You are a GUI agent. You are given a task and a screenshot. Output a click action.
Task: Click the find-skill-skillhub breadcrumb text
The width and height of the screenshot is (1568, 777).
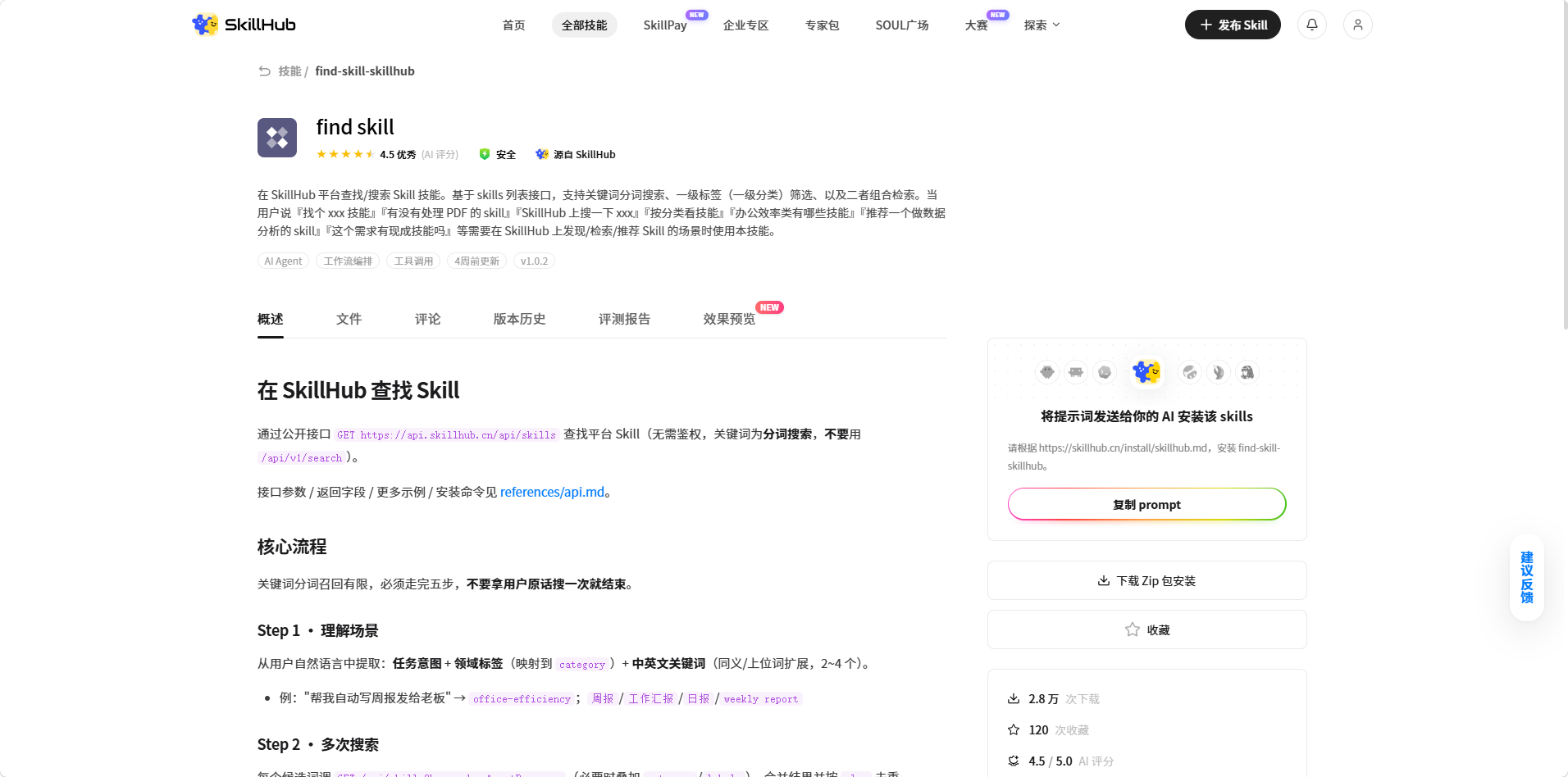pos(365,71)
